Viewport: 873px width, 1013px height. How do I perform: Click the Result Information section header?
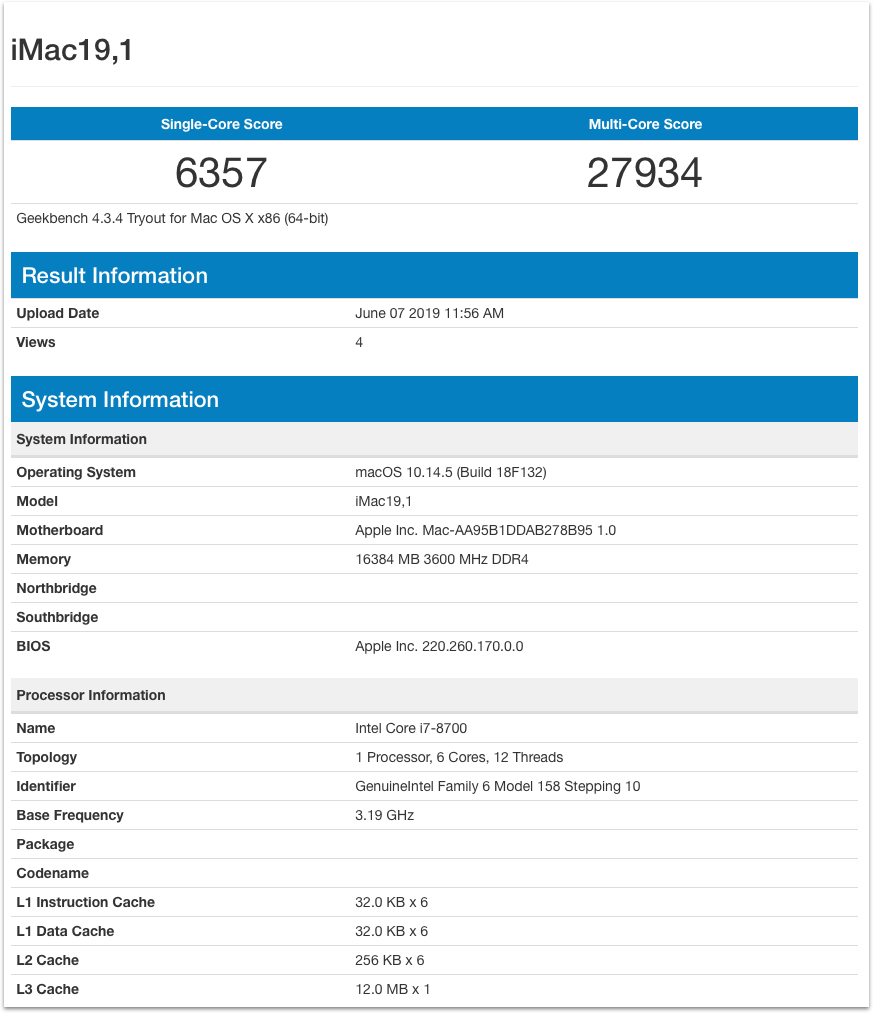tap(115, 276)
